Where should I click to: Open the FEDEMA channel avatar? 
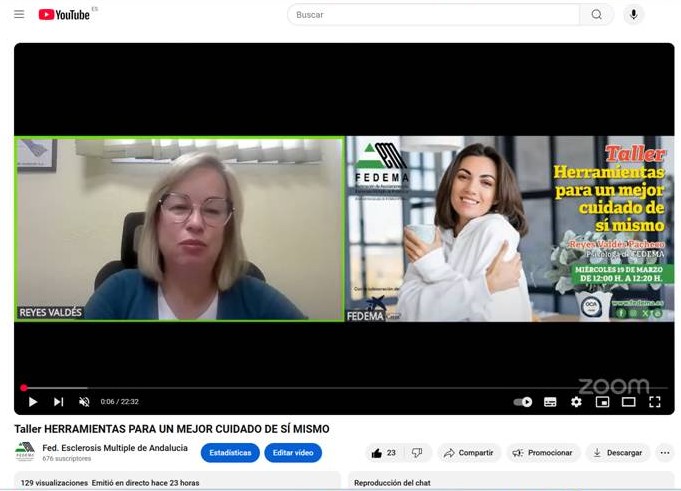point(25,451)
